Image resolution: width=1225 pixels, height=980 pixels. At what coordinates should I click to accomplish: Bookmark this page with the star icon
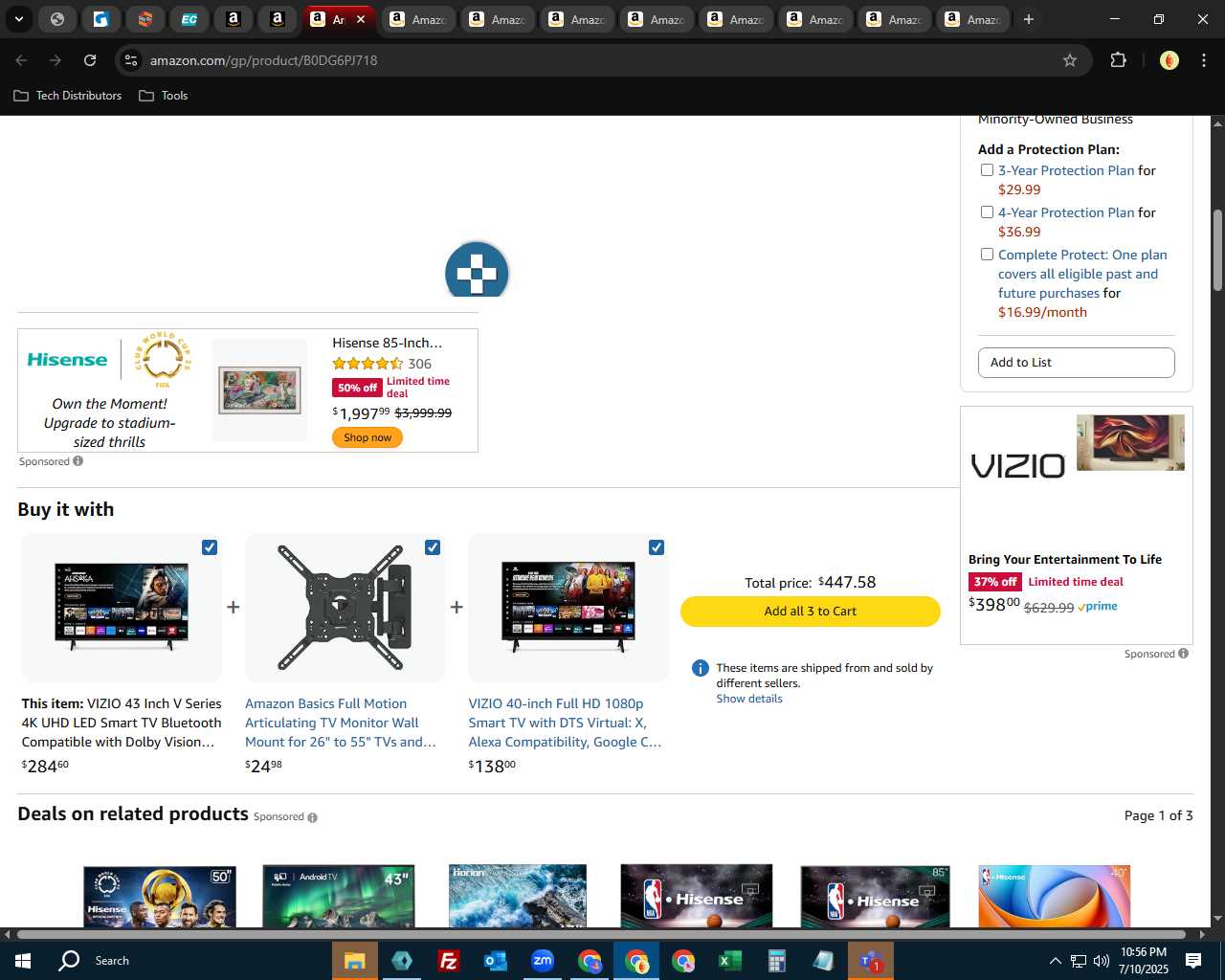point(1070,60)
